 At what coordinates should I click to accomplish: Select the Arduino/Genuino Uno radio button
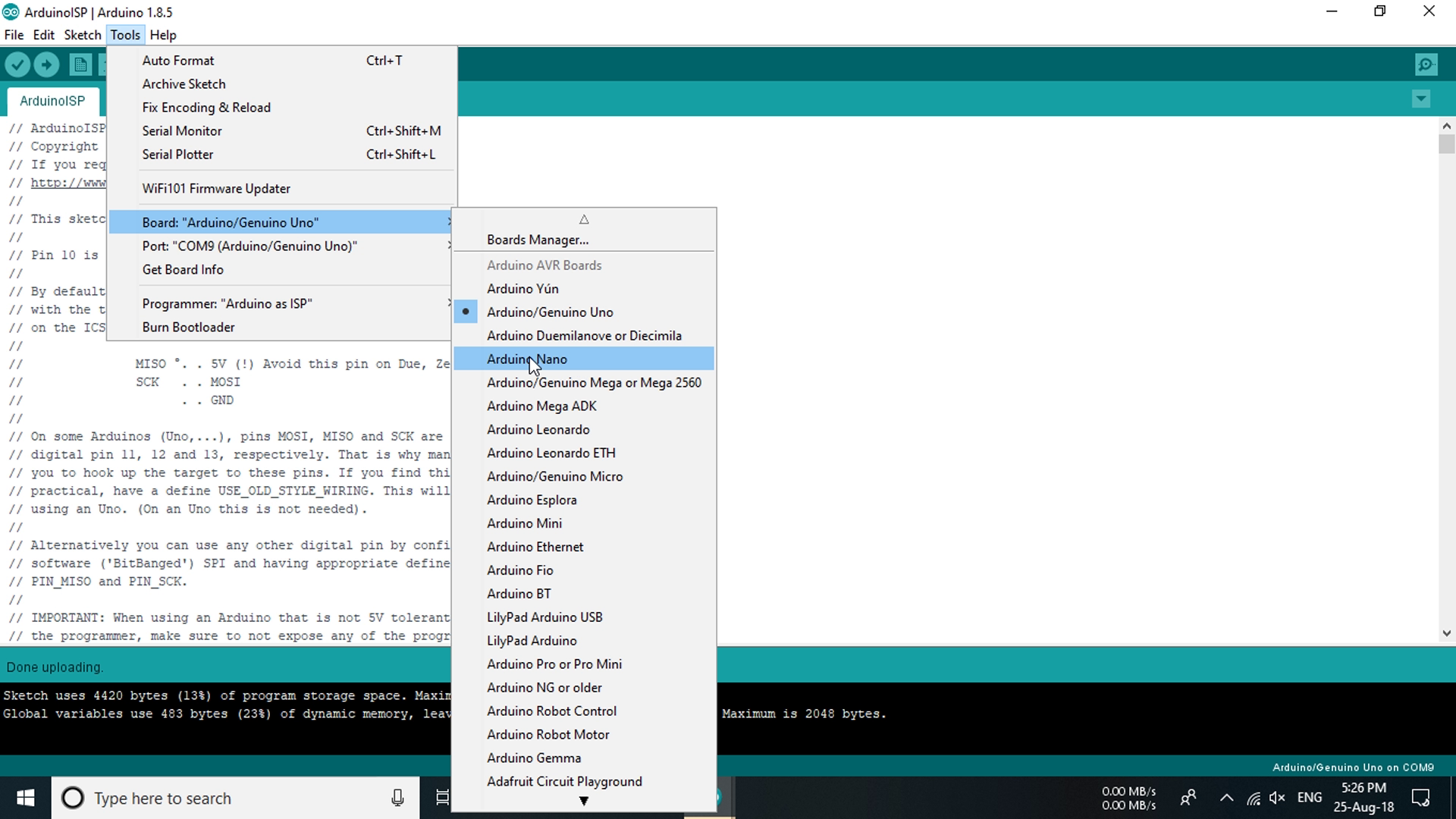pos(465,312)
